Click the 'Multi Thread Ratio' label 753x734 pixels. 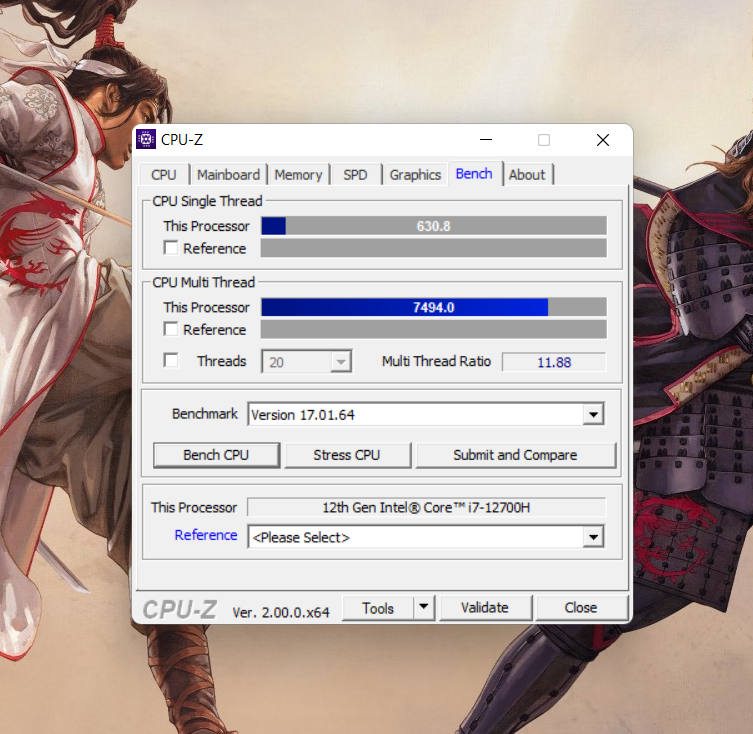pyautogui.click(x=436, y=361)
